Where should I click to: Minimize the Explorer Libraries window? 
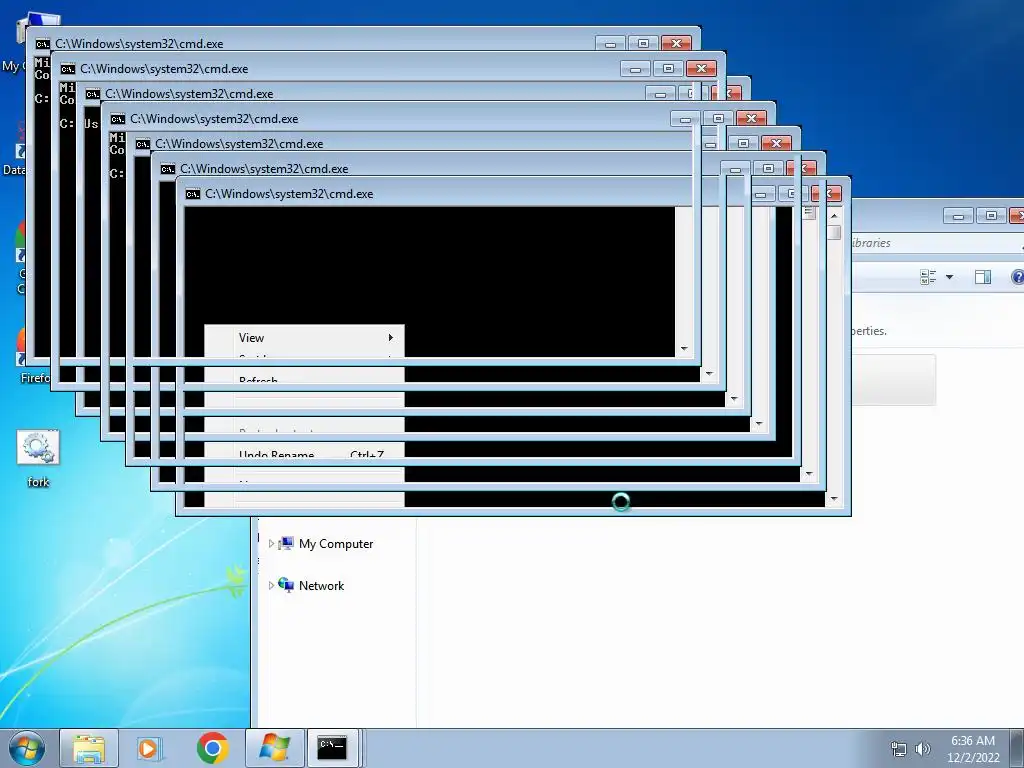click(x=958, y=216)
